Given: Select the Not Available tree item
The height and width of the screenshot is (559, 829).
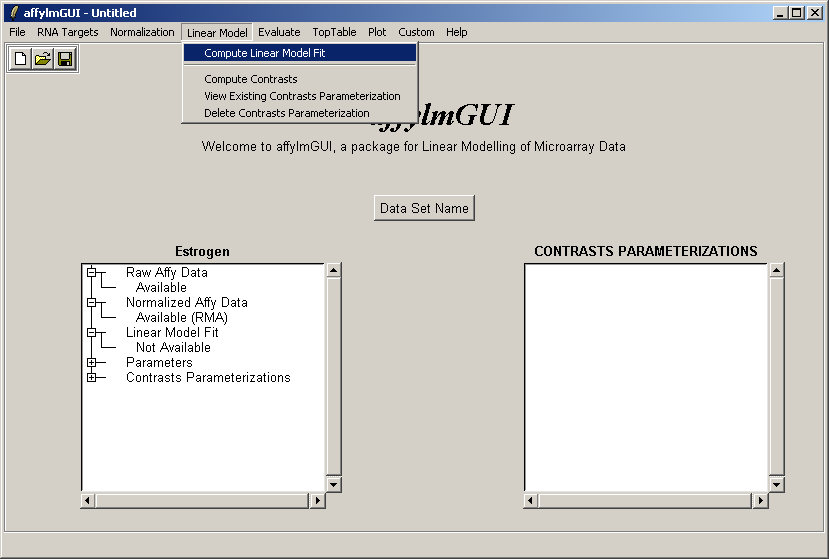Looking at the screenshot, I should (x=173, y=347).
